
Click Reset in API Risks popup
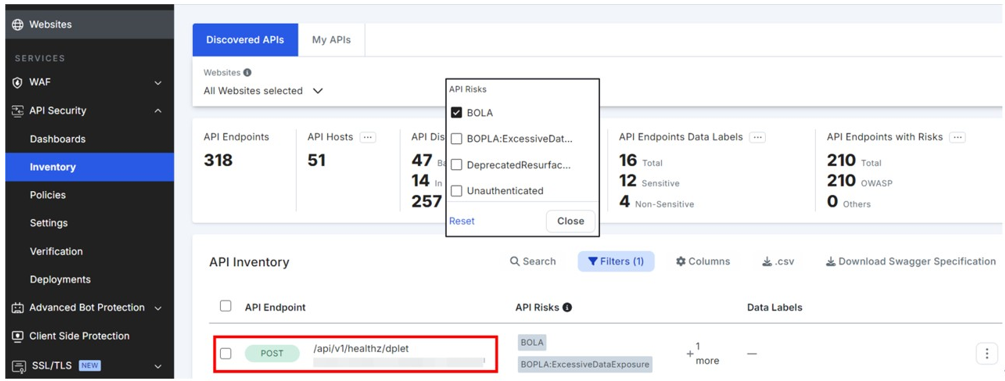click(462, 221)
